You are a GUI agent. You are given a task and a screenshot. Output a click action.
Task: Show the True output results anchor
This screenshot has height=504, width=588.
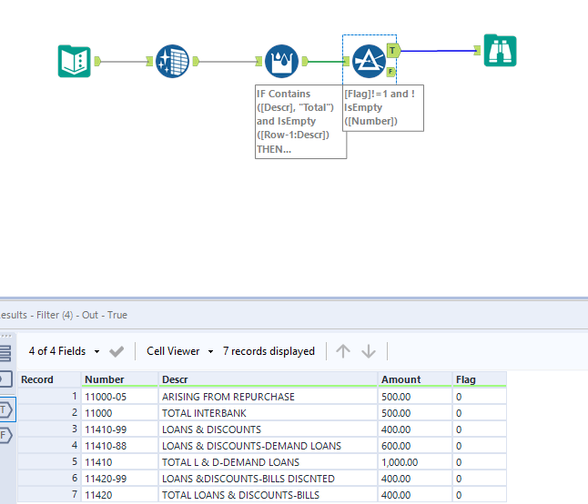point(6,410)
